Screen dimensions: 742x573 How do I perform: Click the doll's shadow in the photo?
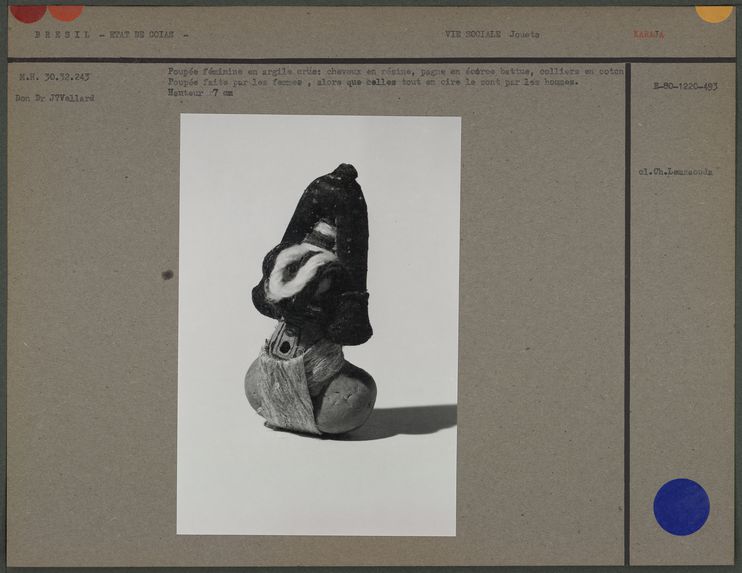click(410, 418)
